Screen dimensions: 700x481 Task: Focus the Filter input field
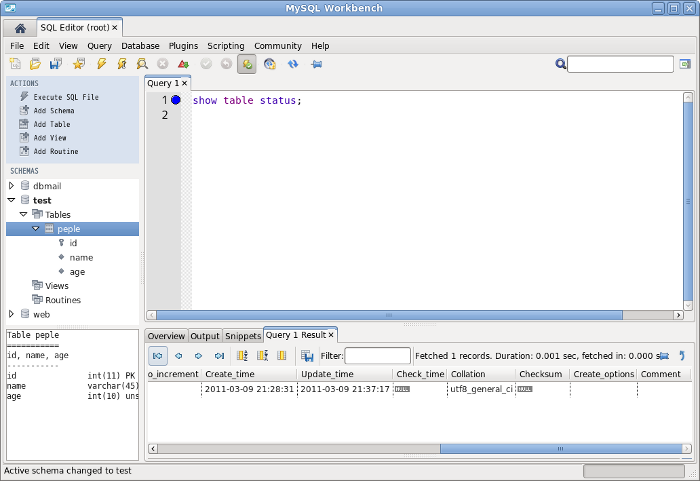coord(378,356)
